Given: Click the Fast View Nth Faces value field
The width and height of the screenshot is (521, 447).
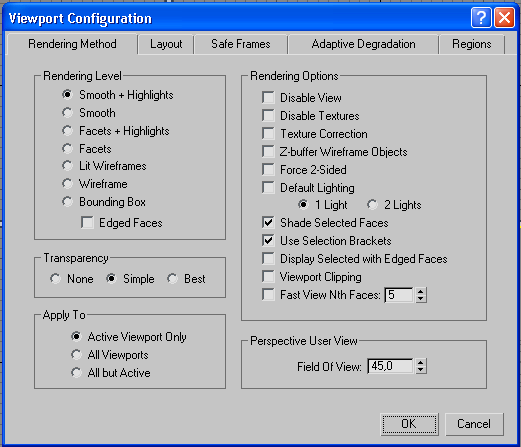Looking at the screenshot, I should (399, 295).
